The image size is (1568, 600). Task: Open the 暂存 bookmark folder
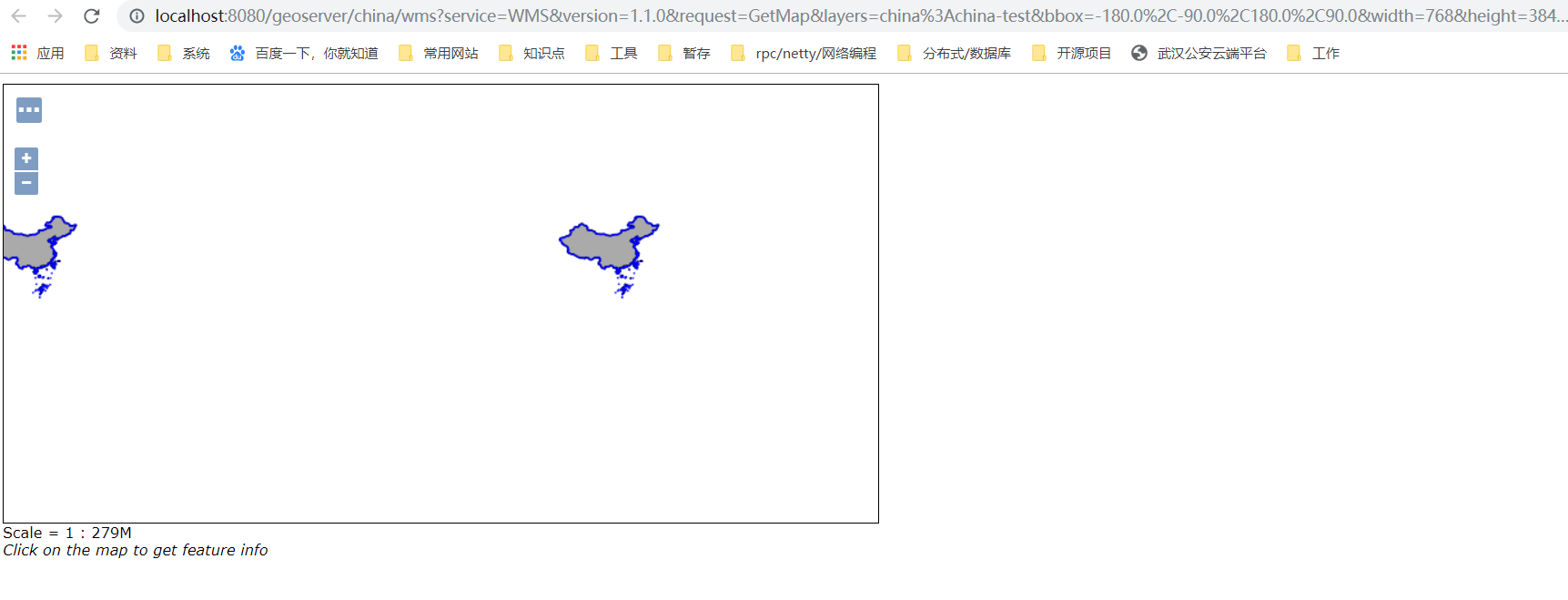pos(683,53)
